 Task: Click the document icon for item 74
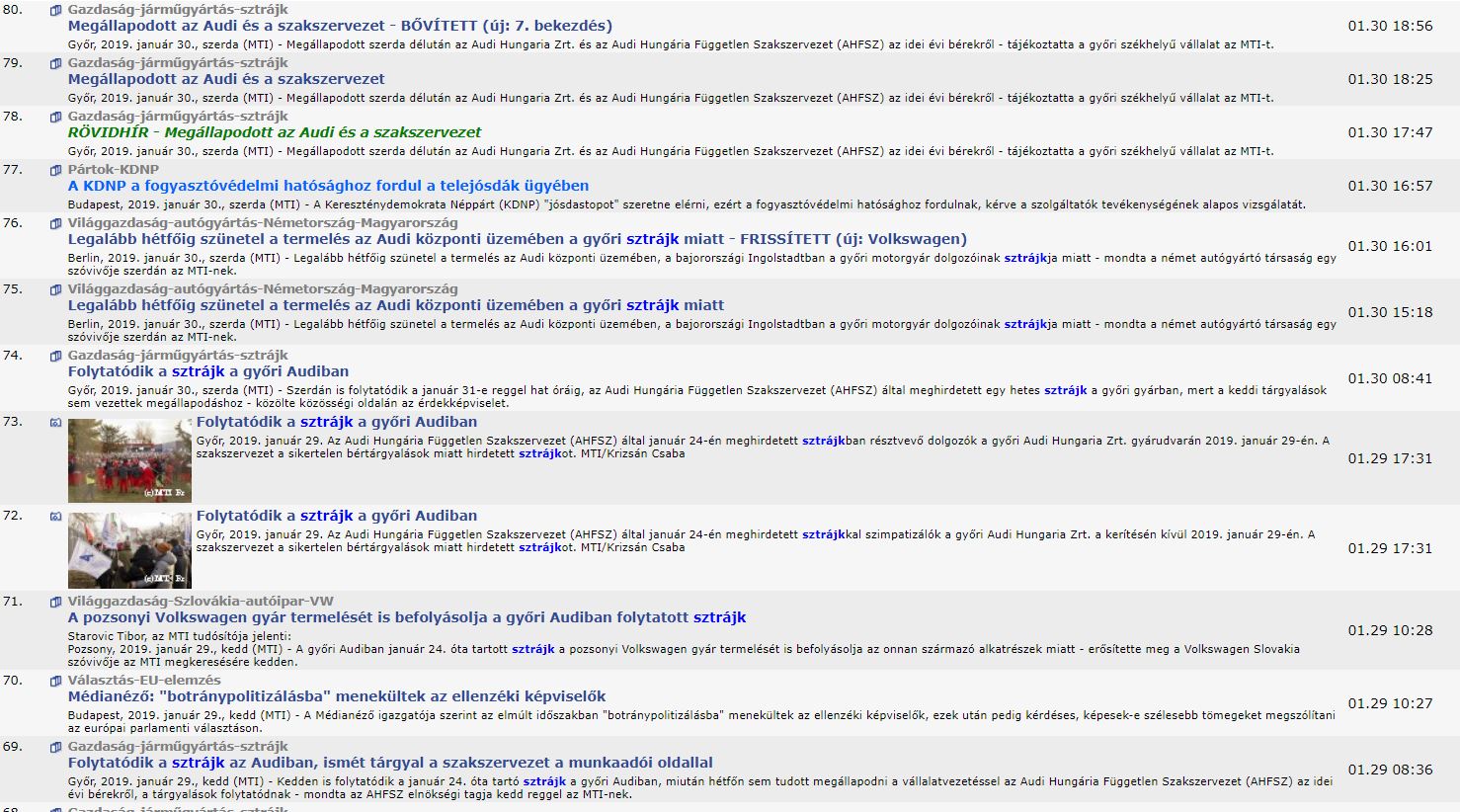tap(56, 357)
